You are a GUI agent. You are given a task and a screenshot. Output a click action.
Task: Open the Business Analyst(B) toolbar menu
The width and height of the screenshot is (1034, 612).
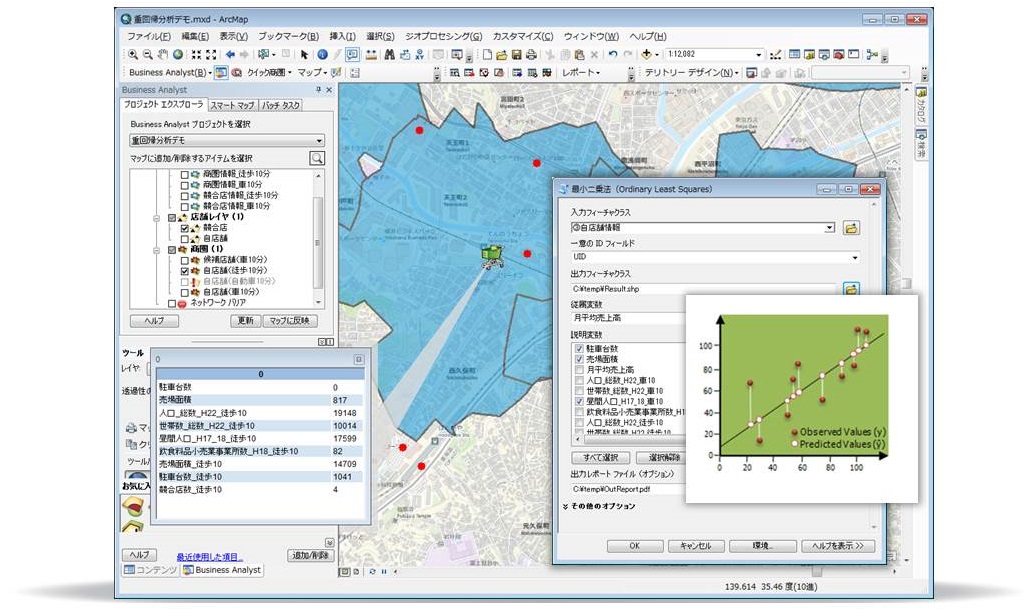pos(170,73)
